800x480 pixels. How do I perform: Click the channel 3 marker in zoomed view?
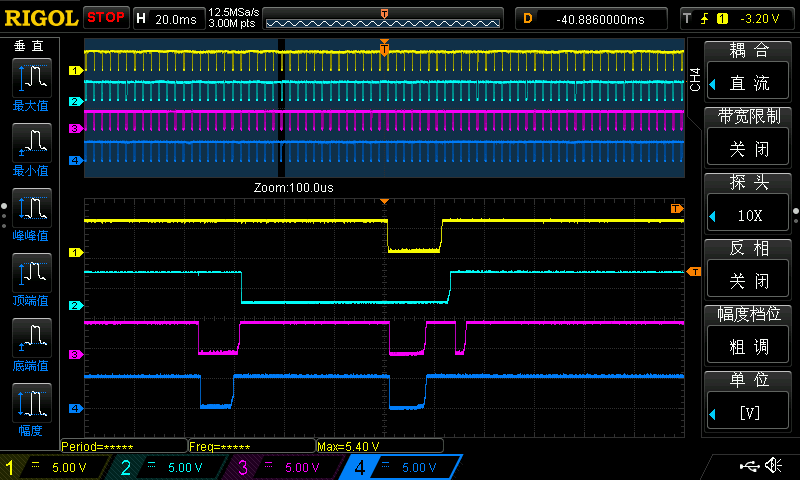pos(76,355)
